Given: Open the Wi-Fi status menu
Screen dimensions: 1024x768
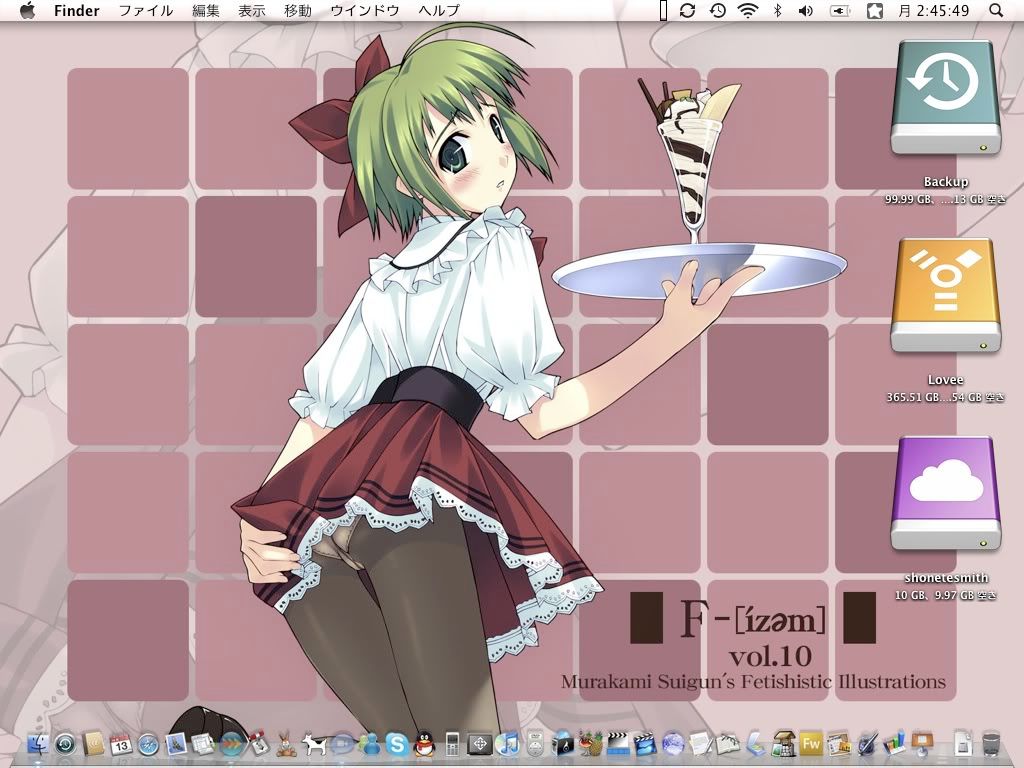Looking at the screenshot, I should [x=748, y=10].
